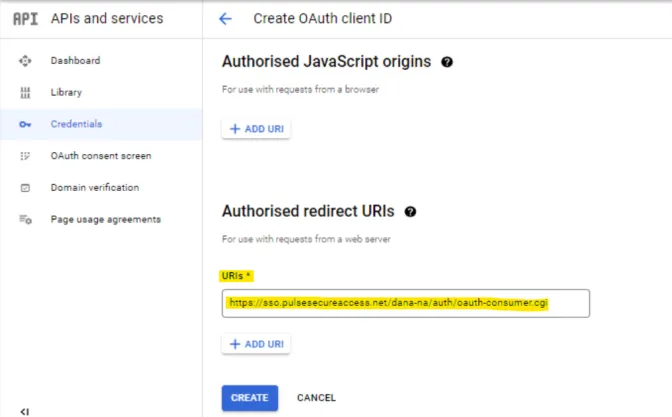Click the highlighted 'URIs *' label
Screen dimensions: 672x417
point(236,276)
